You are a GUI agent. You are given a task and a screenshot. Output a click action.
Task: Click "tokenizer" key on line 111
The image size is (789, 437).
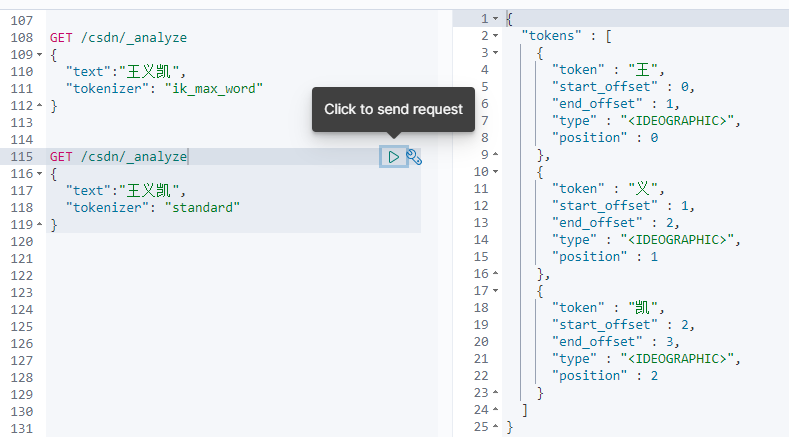click(108, 89)
